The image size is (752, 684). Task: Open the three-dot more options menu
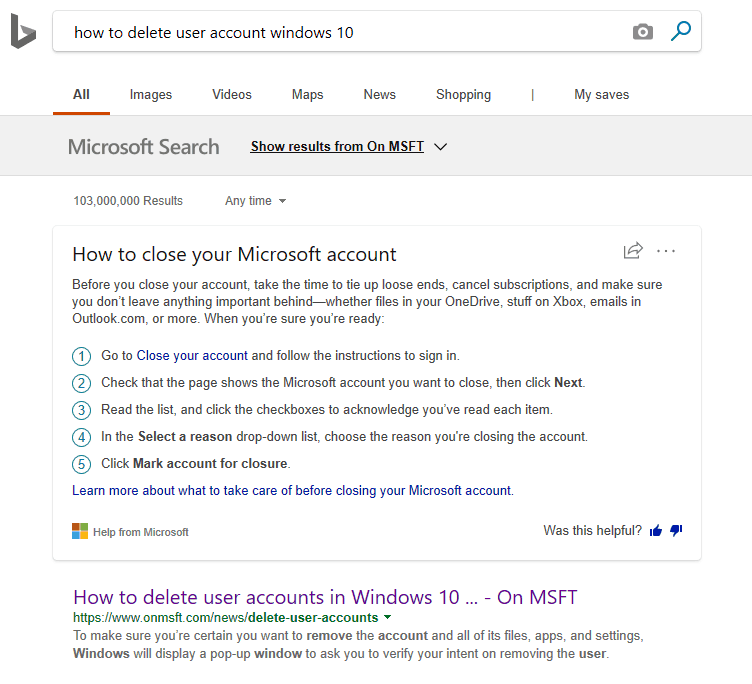pyautogui.click(x=667, y=251)
